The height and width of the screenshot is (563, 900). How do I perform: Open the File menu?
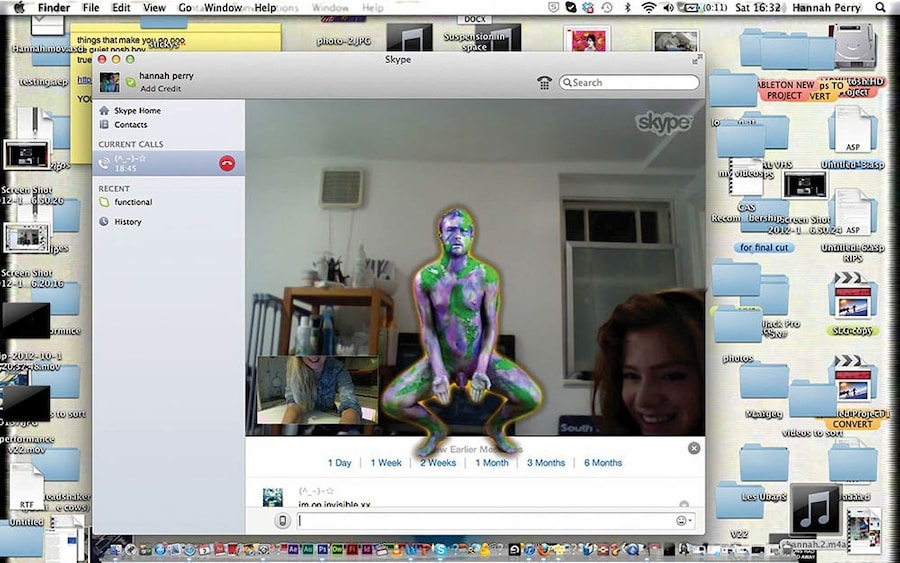point(91,8)
